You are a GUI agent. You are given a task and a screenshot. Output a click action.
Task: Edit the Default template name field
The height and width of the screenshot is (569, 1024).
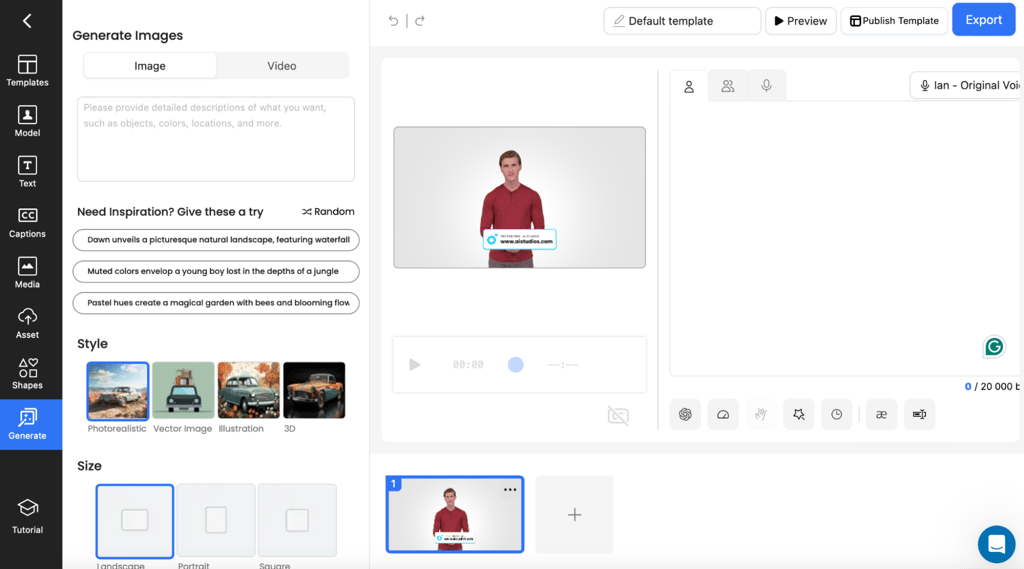(682, 21)
